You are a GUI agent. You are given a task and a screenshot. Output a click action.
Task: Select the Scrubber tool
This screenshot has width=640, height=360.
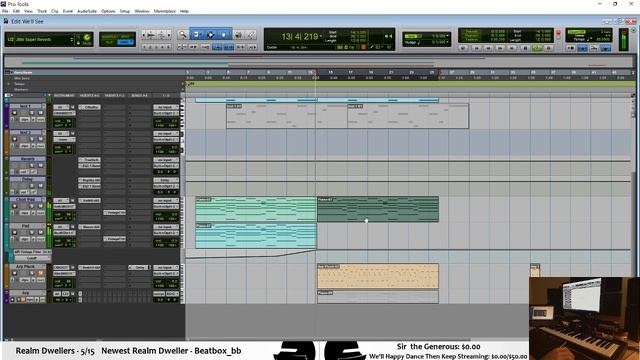coord(238,35)
